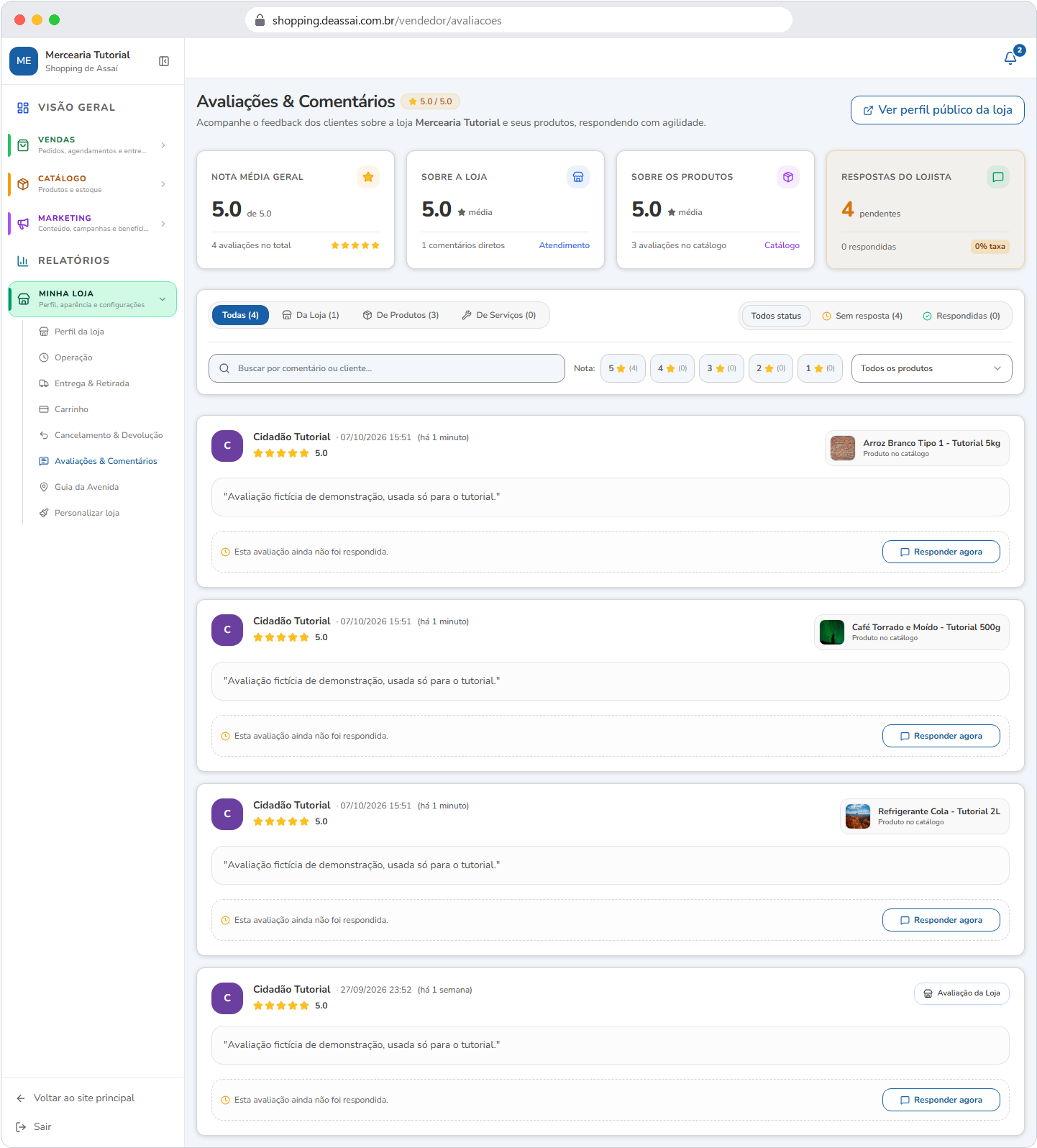1037x1148 pixels.
Task: Click the star icon in Nota Média Geral card
Action: coord(368,177)
